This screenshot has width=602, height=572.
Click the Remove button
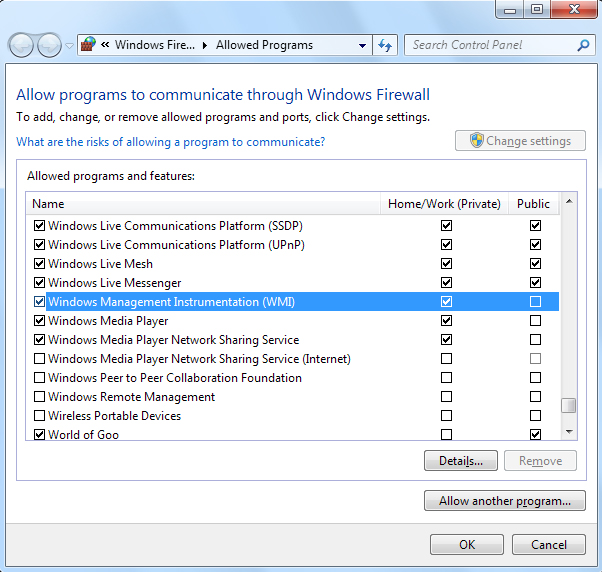pyautogui.click(x=540, y=460)
